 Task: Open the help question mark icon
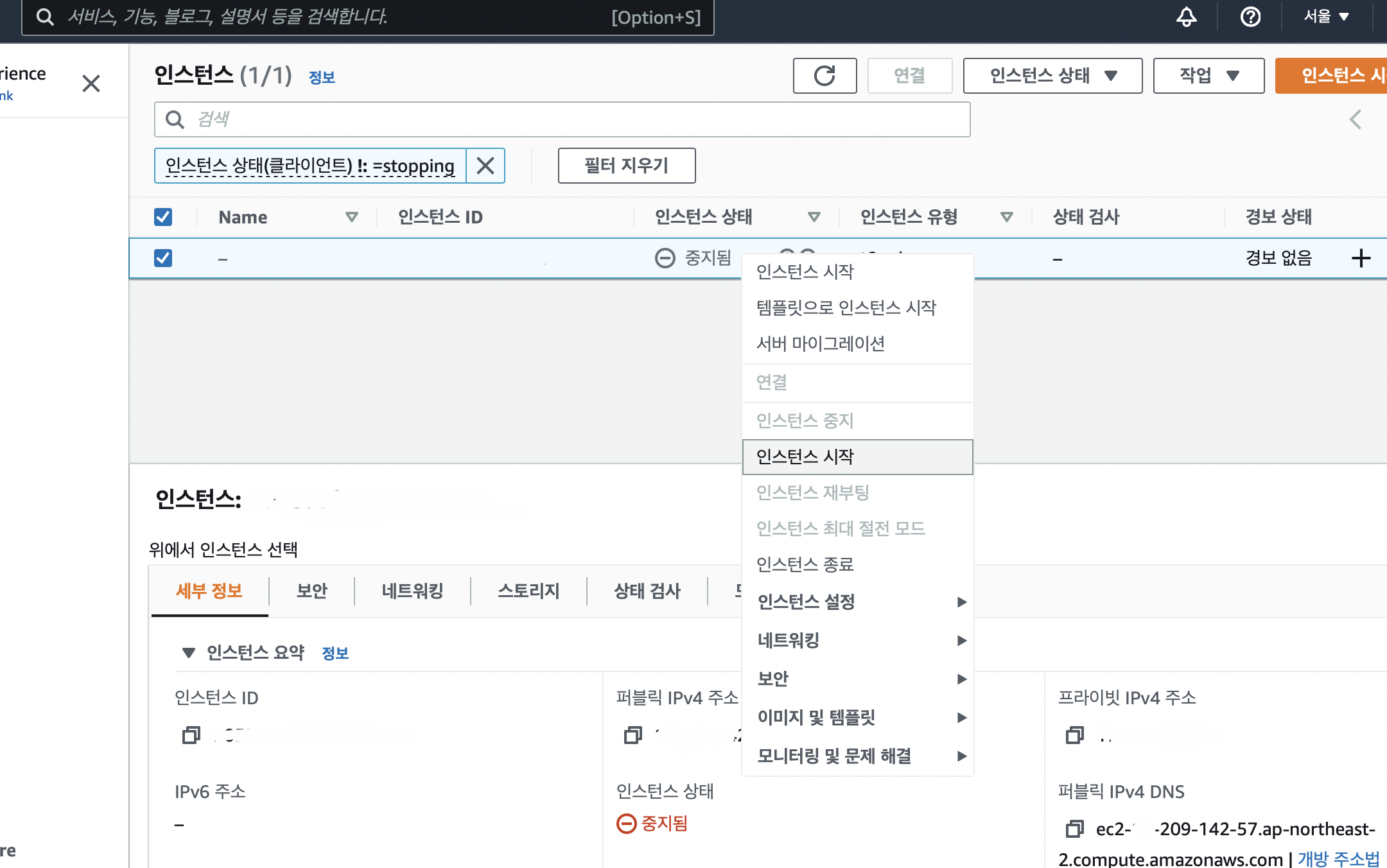(1250, 17)
